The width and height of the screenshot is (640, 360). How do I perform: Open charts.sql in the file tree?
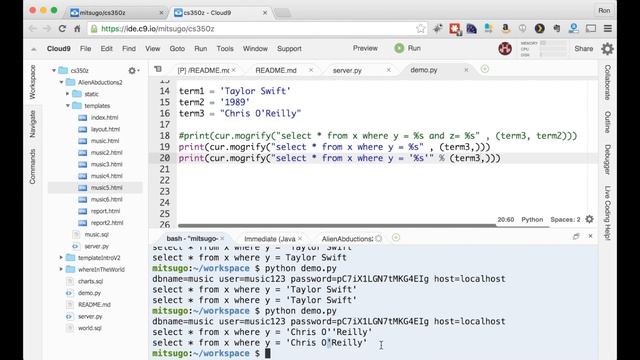[91, 281]
